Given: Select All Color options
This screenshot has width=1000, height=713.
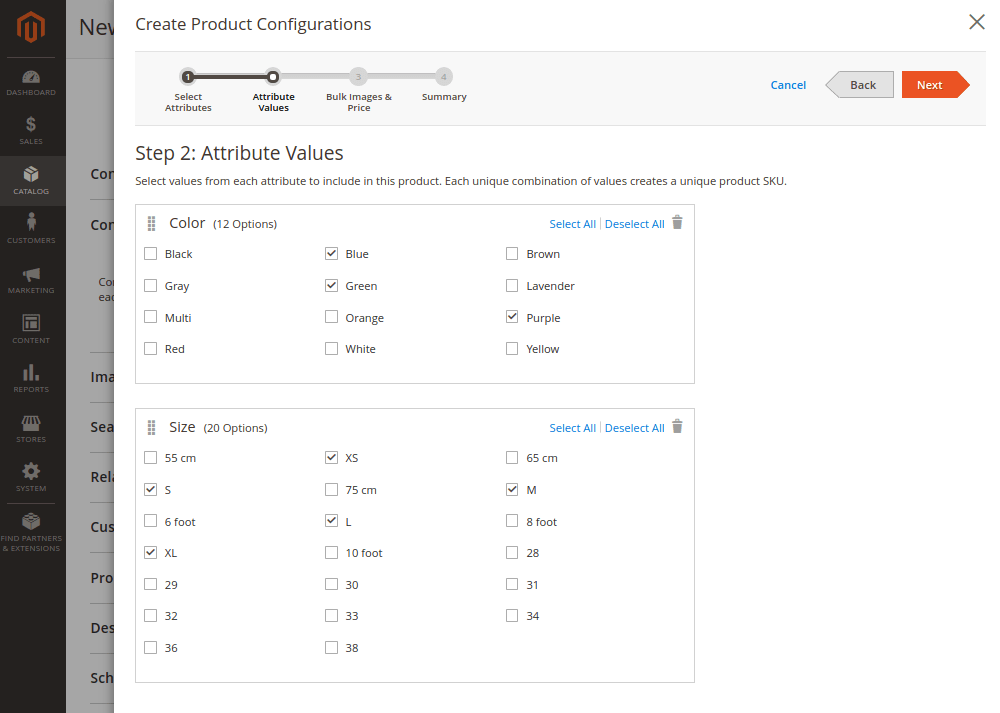Looking at the screenshot, I should click(572, 224).
